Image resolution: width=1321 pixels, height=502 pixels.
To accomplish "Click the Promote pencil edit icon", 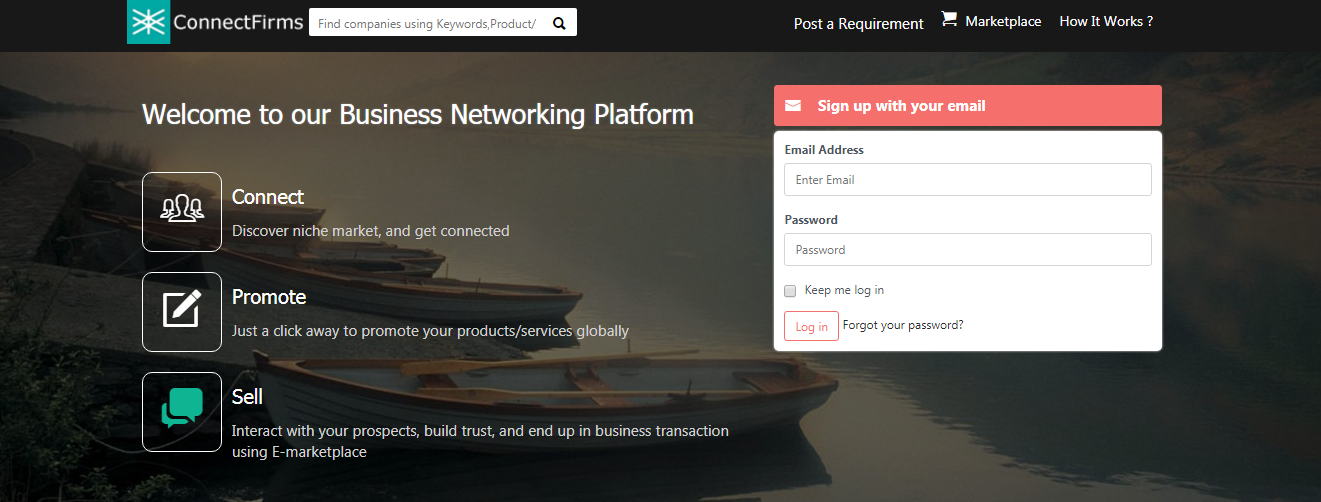I will tap(182, 311).
